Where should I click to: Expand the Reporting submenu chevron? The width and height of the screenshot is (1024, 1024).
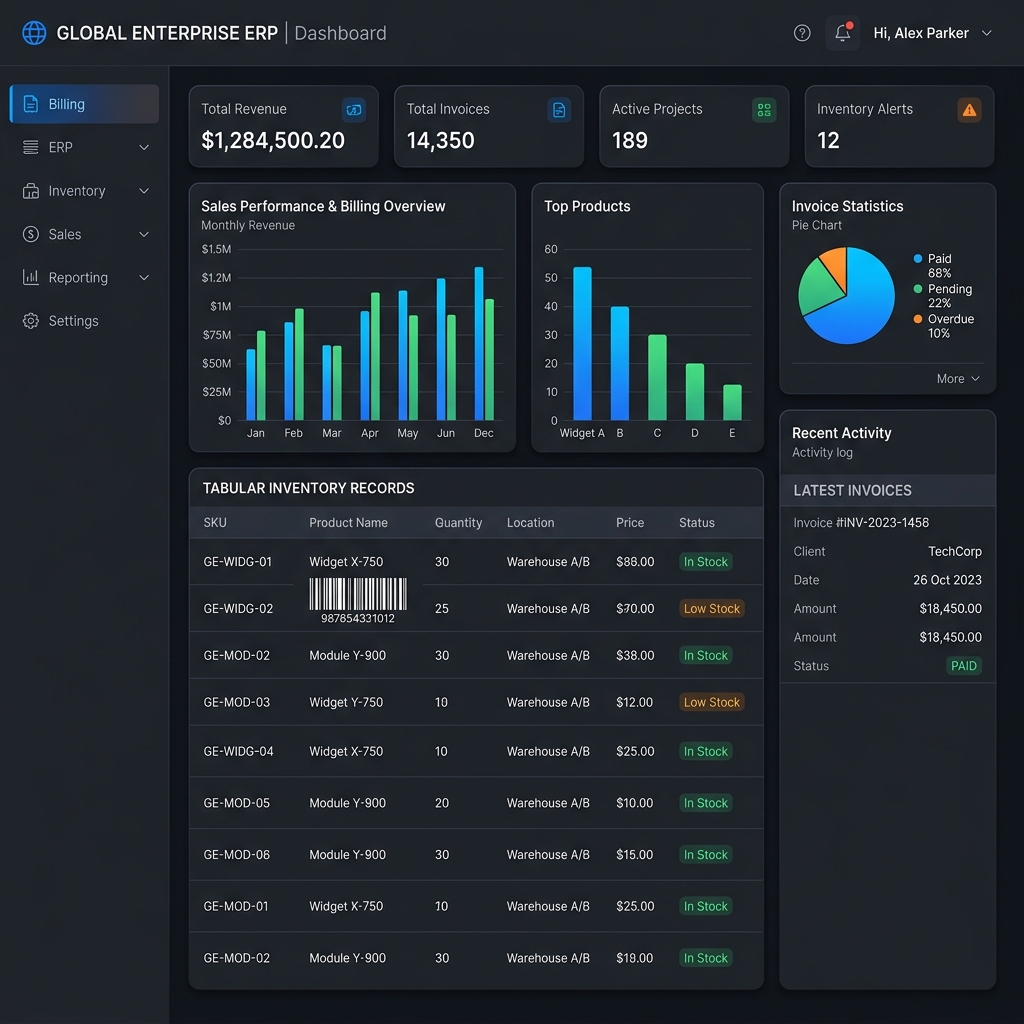click(x=144, y=278)
